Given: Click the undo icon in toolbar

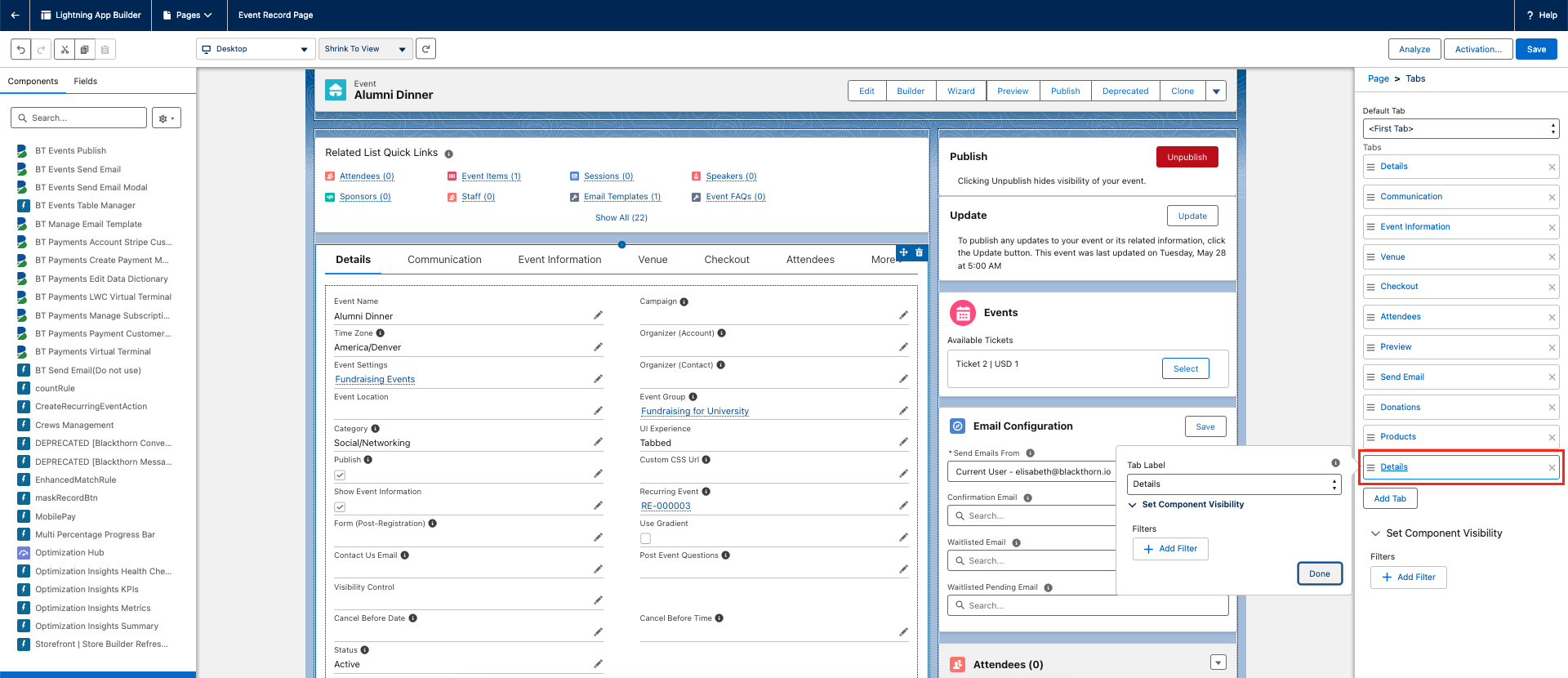Looking at the screenshot, I should pos(21,49).
